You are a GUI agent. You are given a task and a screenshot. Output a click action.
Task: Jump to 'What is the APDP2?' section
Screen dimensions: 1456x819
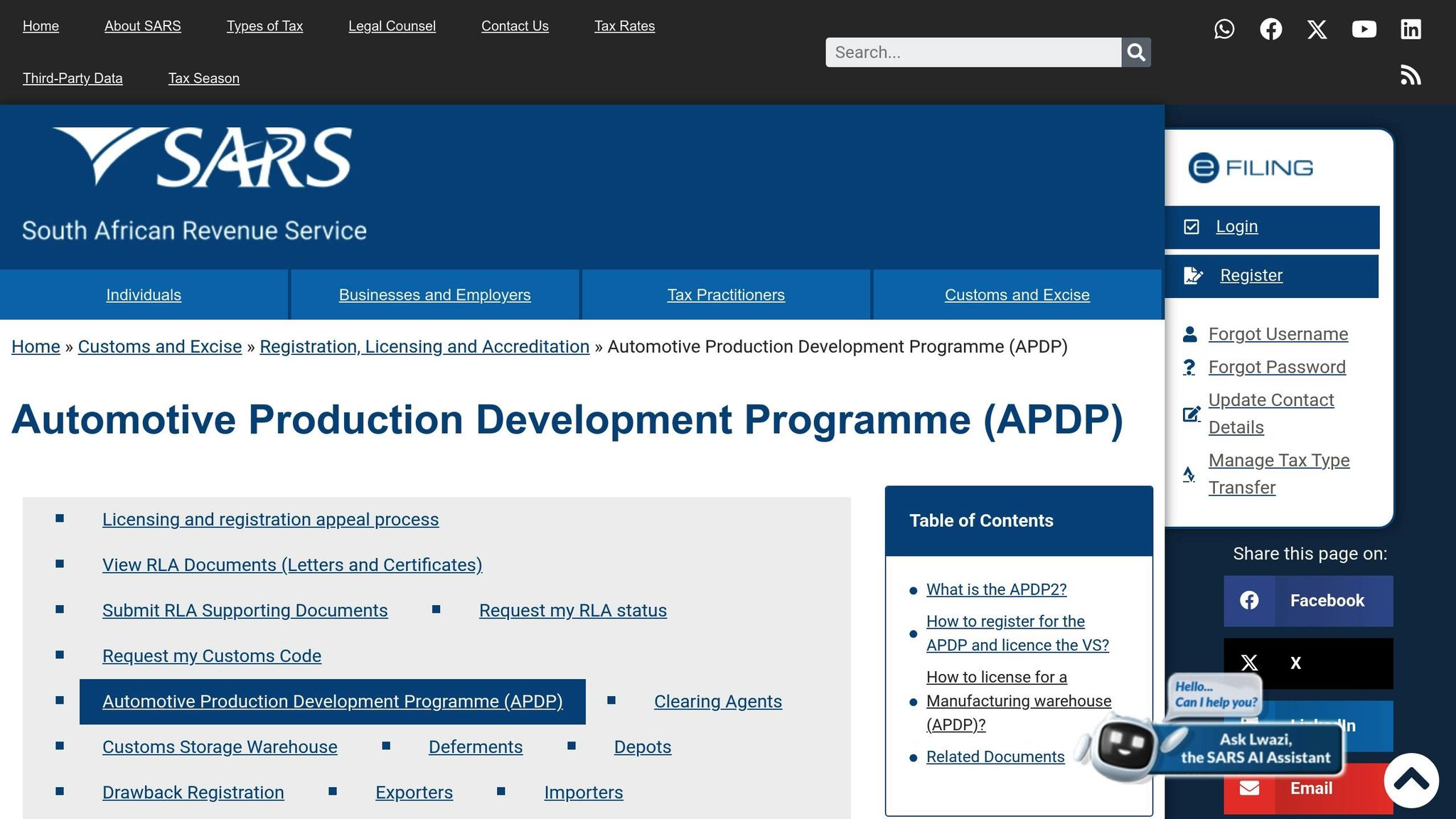pyautogui.click(x=996, y=590)
